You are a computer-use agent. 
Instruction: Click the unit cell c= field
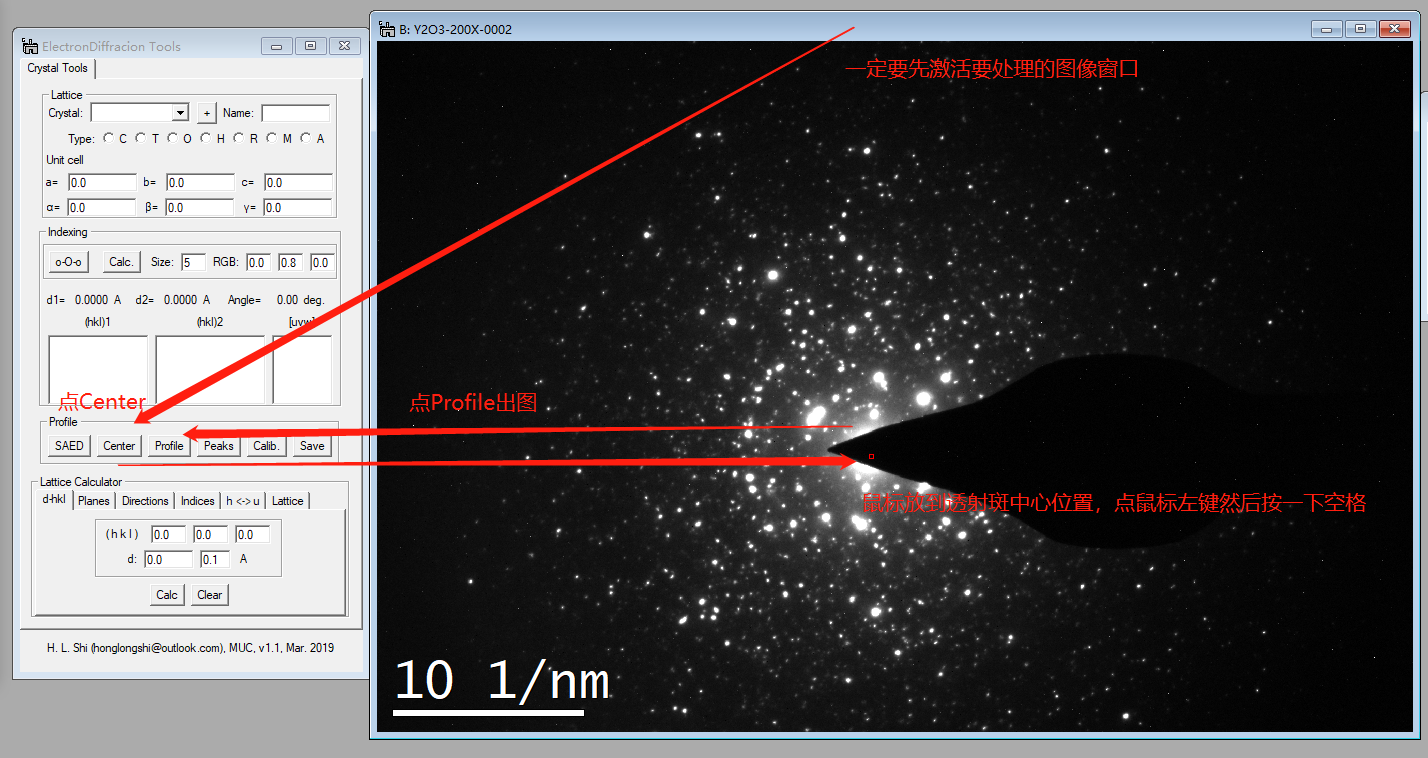[x=298, y=183]
